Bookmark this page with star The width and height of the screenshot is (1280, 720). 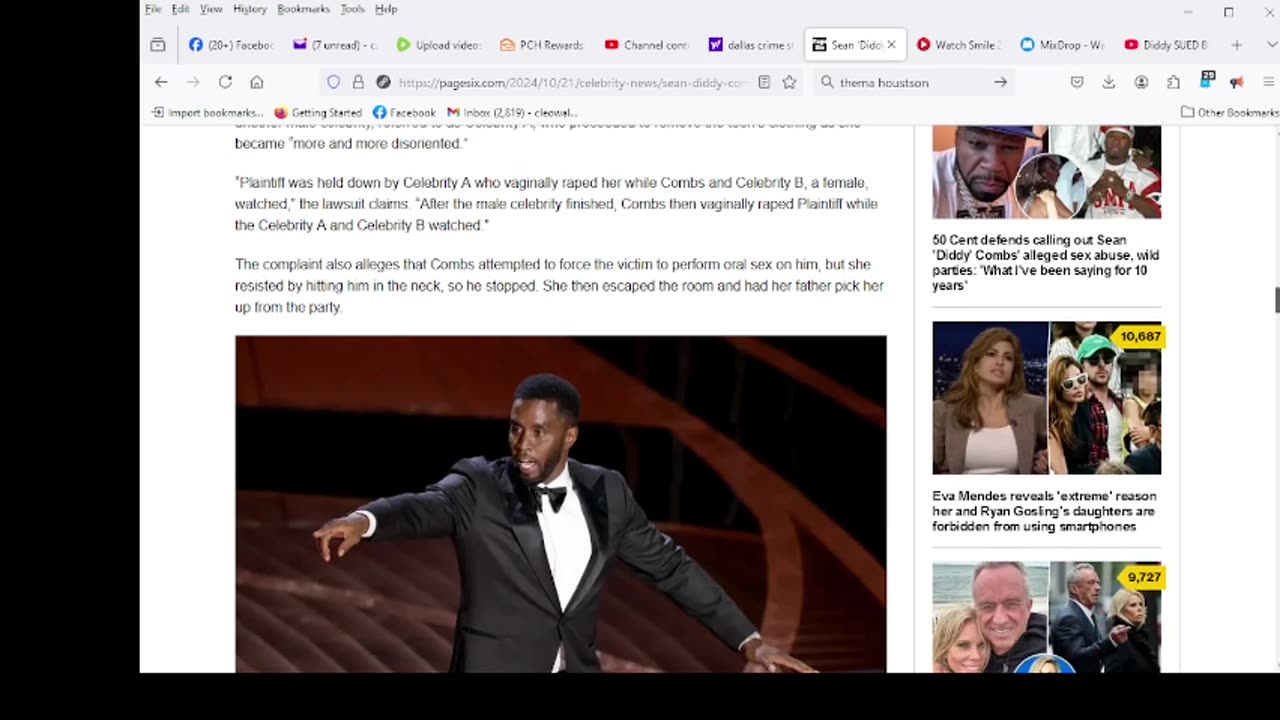pos(789,82)
